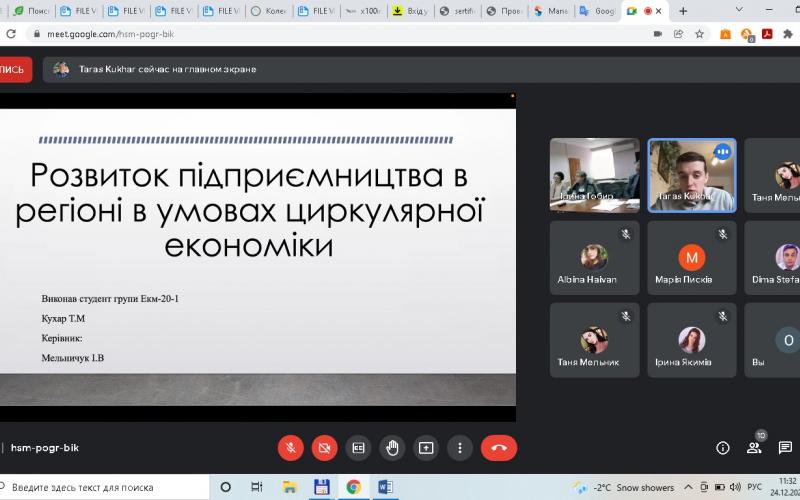Screen dimensions: 800x500
Task: Switch to the Поиск tab
Action: click(x=32, y=11)
